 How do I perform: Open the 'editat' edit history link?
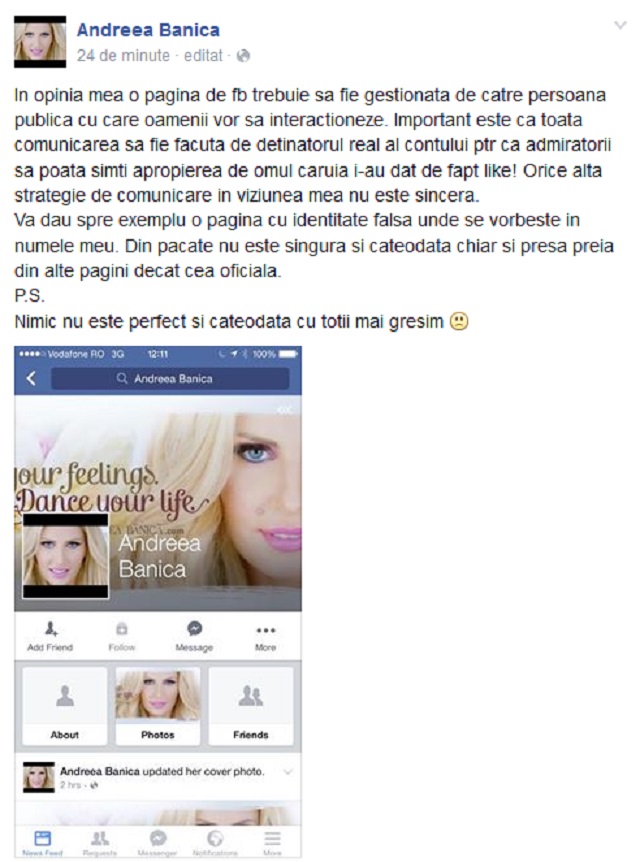pyautogui.click(x=203, y=56)
